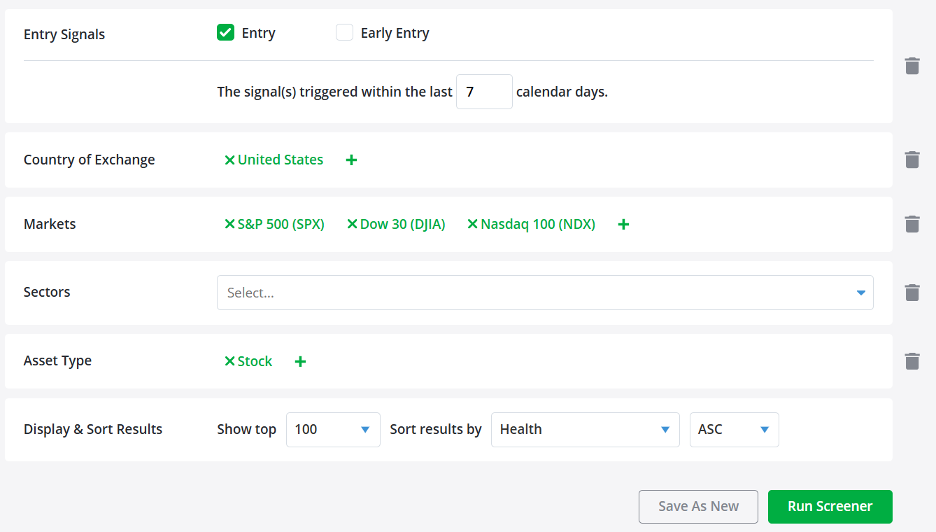The image size is (936, 532).
Task: Delete the Asset Type filter row
Action: 912,361
